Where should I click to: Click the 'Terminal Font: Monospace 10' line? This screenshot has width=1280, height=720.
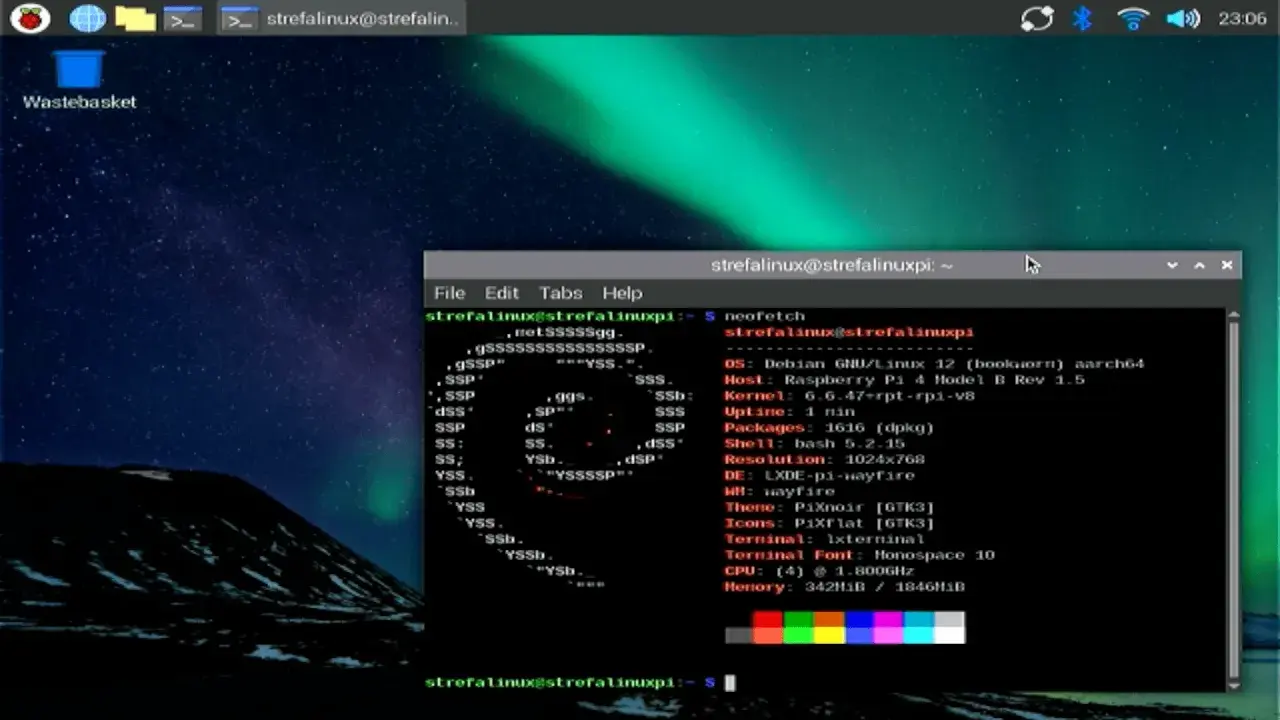point(859,555)
